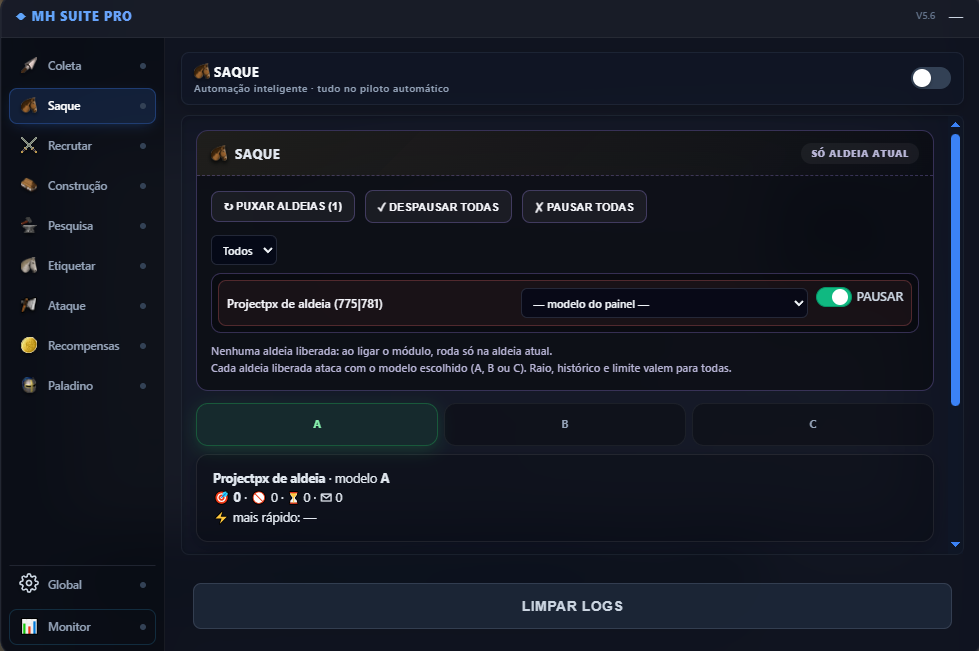This screenshot has width=979, height=651.
Task: Click the Ataque sidebar icon
Action: (29, 305)
